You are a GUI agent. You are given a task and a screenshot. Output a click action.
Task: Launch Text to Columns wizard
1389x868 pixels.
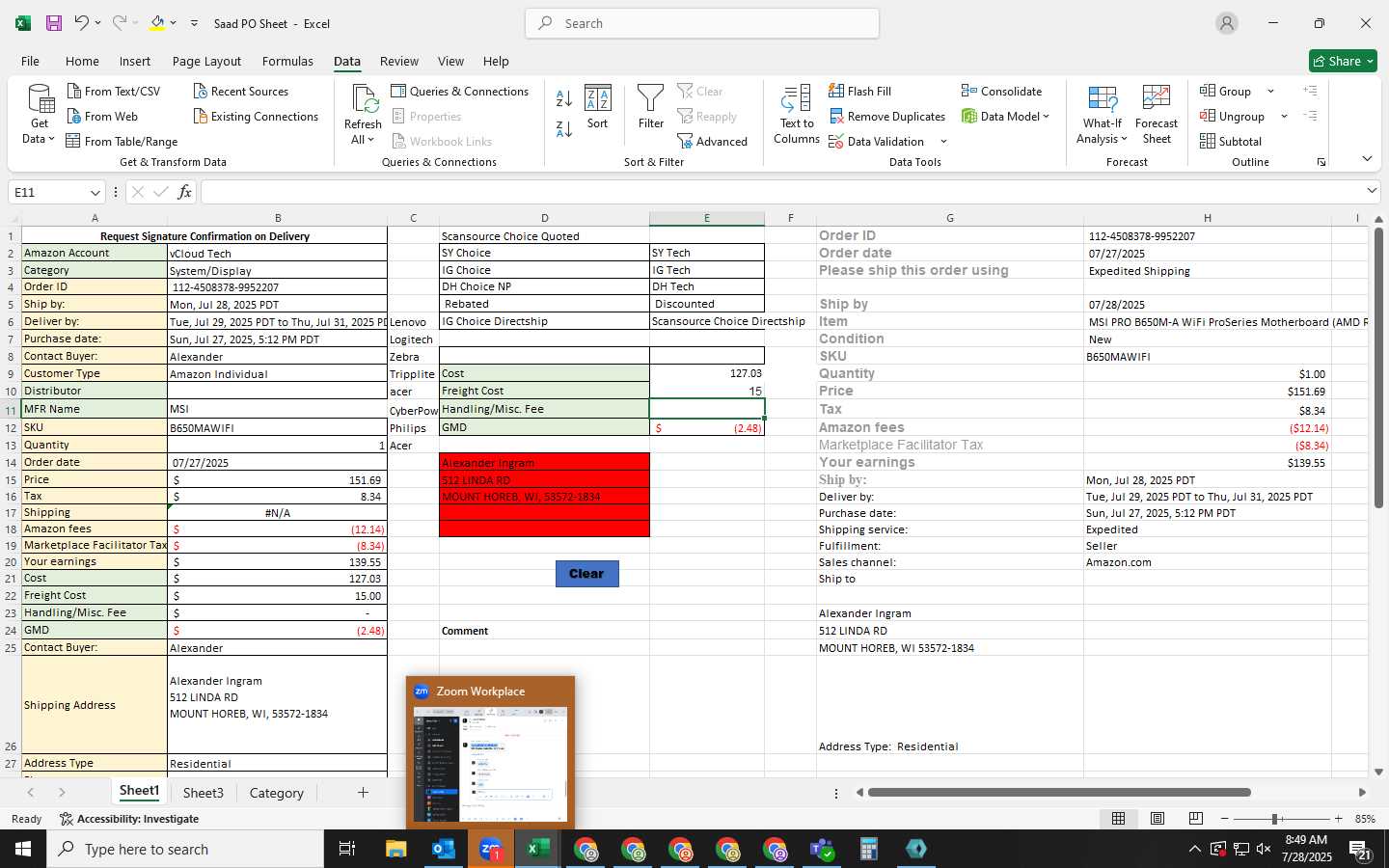[x=797, y=115]
